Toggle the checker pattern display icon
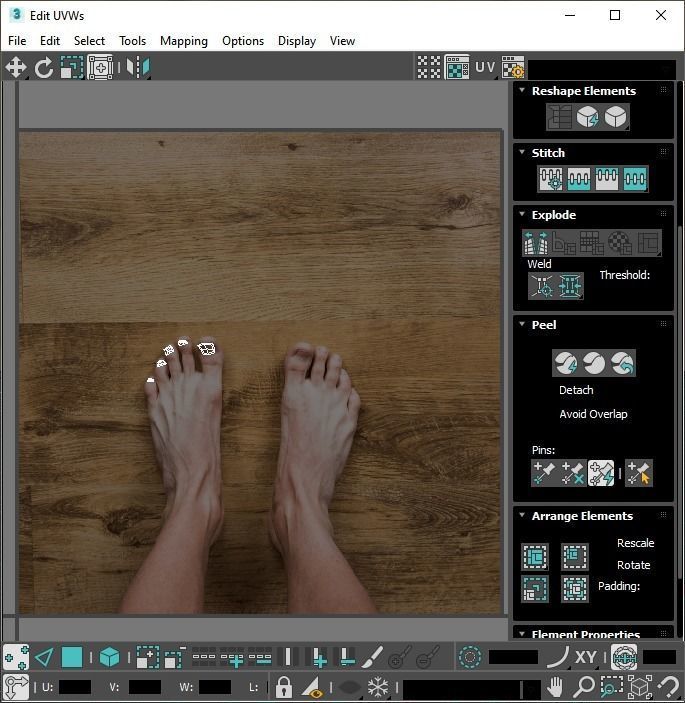The image size is (685, 703). pos(429,67)
